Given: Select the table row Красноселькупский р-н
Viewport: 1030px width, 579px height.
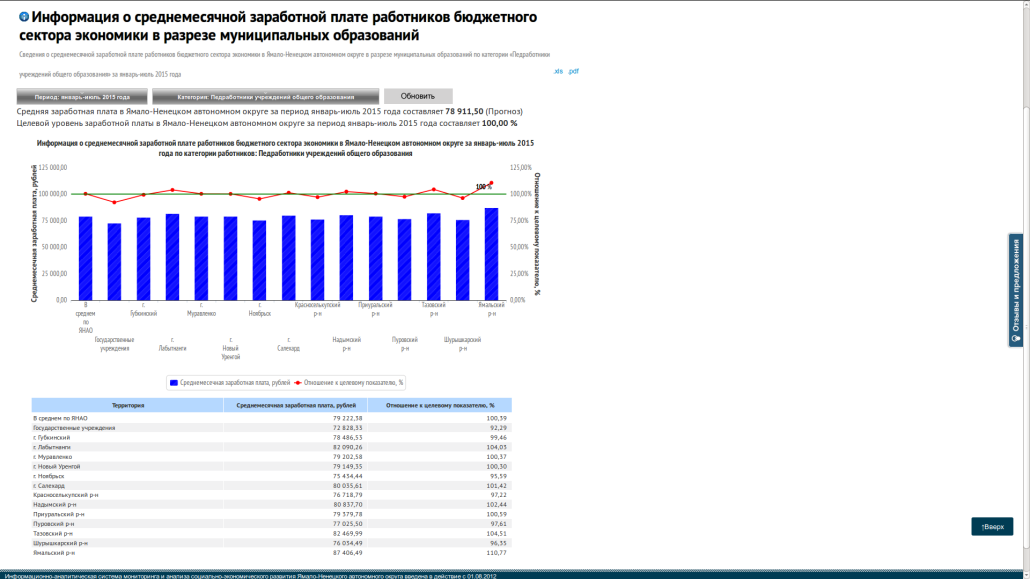Looking at the screenshot, I should coord(271,495).
